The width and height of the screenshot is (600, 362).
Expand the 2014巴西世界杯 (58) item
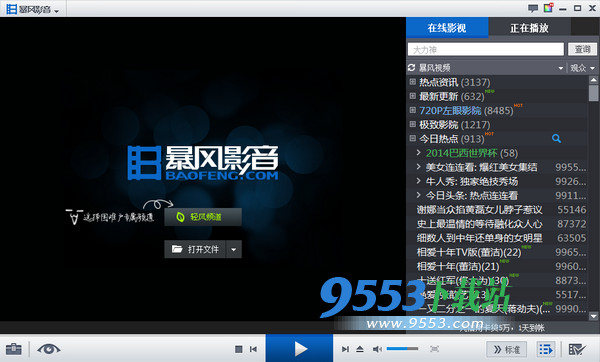click(419, 153)
